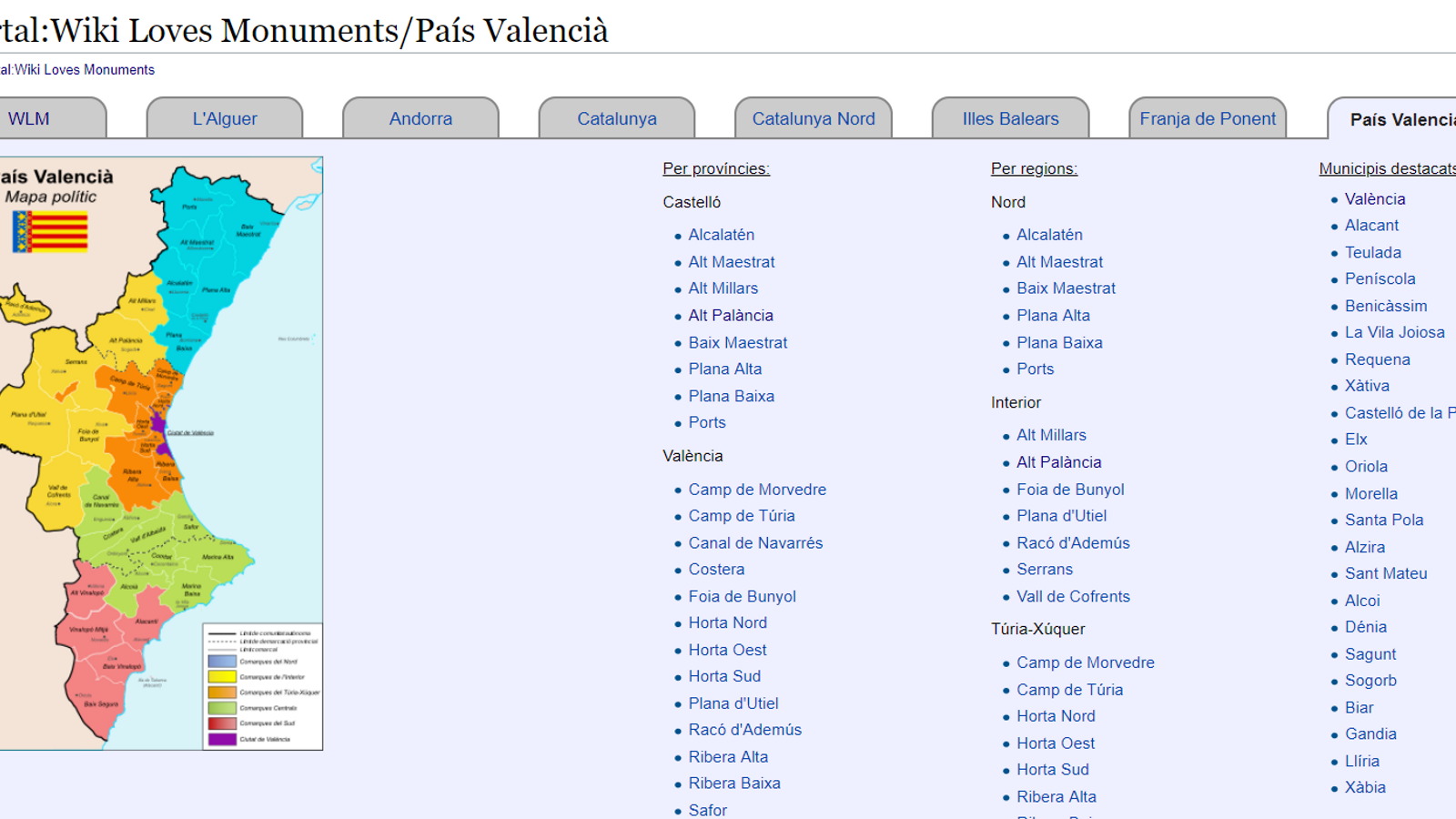Open Horta Nord under València province
Viewport: 1456px width, 819px height.
pyautogui.click(x=728, y=623)
